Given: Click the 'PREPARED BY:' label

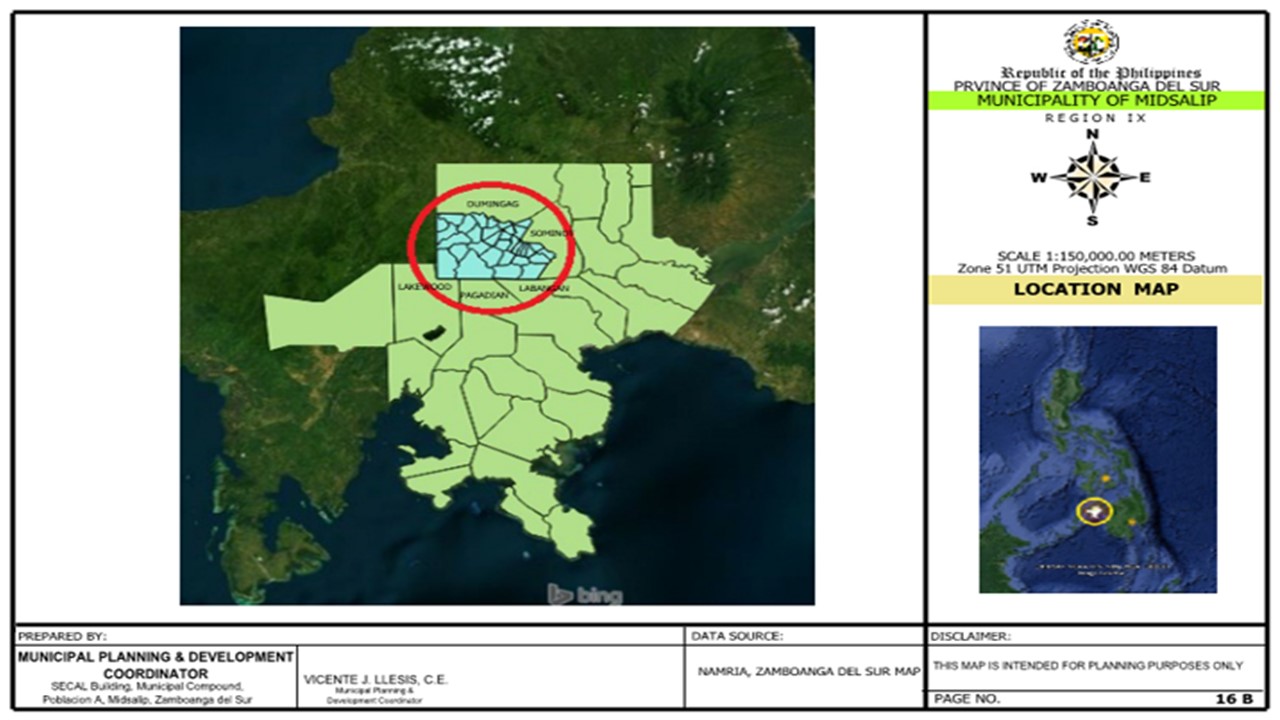Looking at the screenshot, I should coord(62,636).
